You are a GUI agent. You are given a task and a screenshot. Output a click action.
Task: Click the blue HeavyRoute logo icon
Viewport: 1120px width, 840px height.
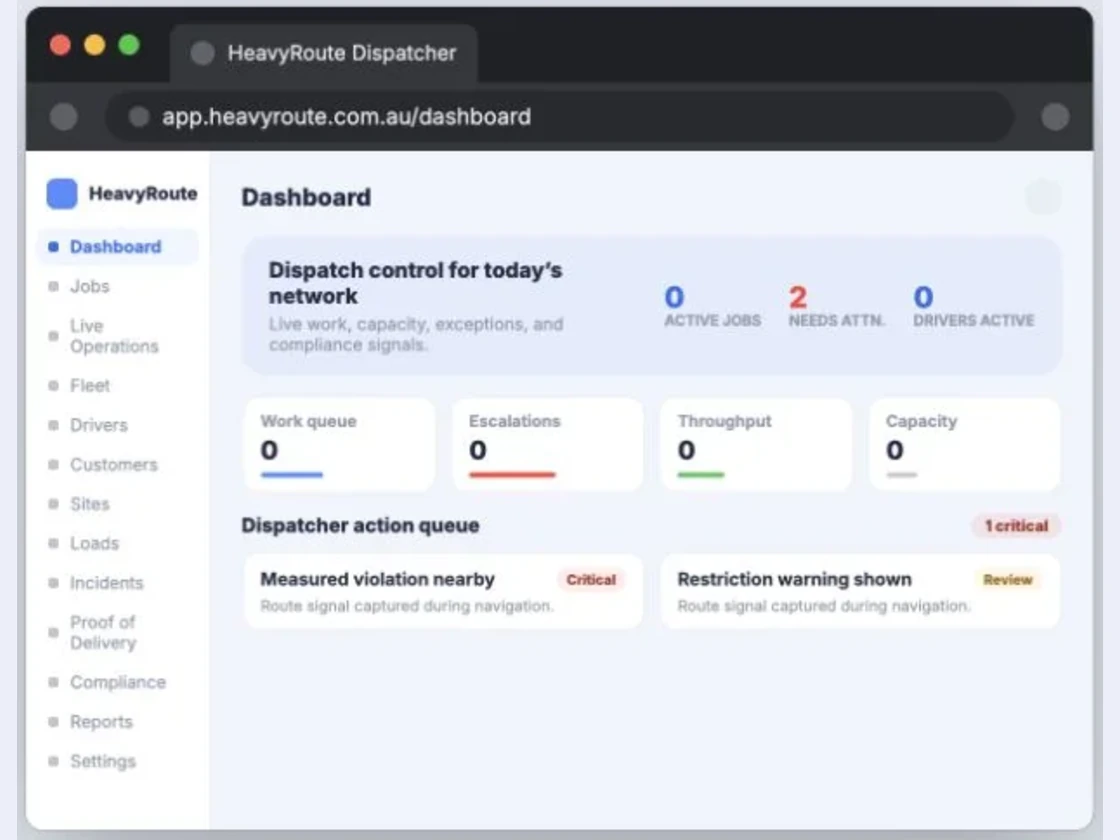tap(62, 194)
